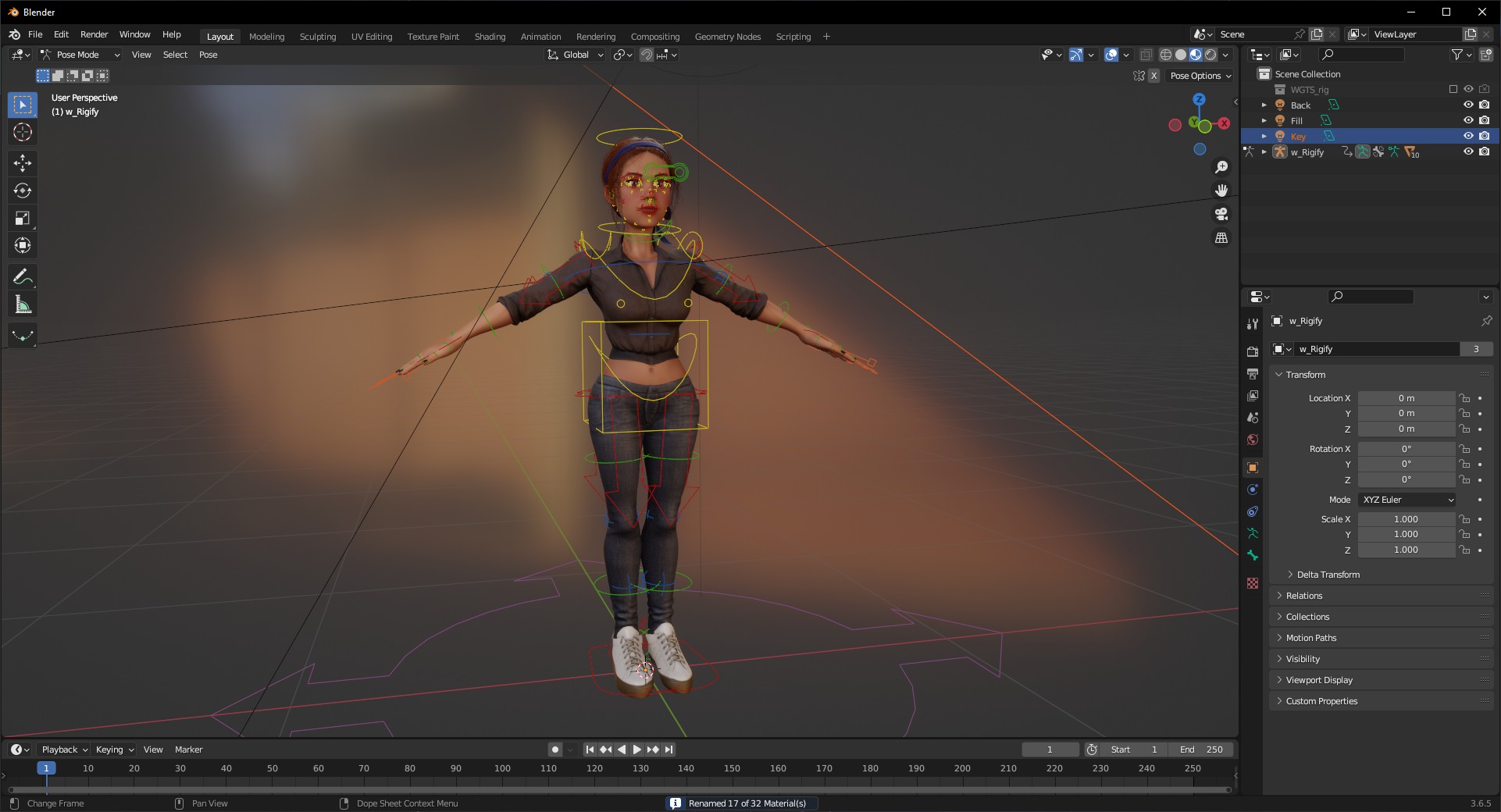Viewport: 1501px width, 812px height.
Task: Exclude WGTS_rig collection checkbox
Action: tap(1453, 89)
